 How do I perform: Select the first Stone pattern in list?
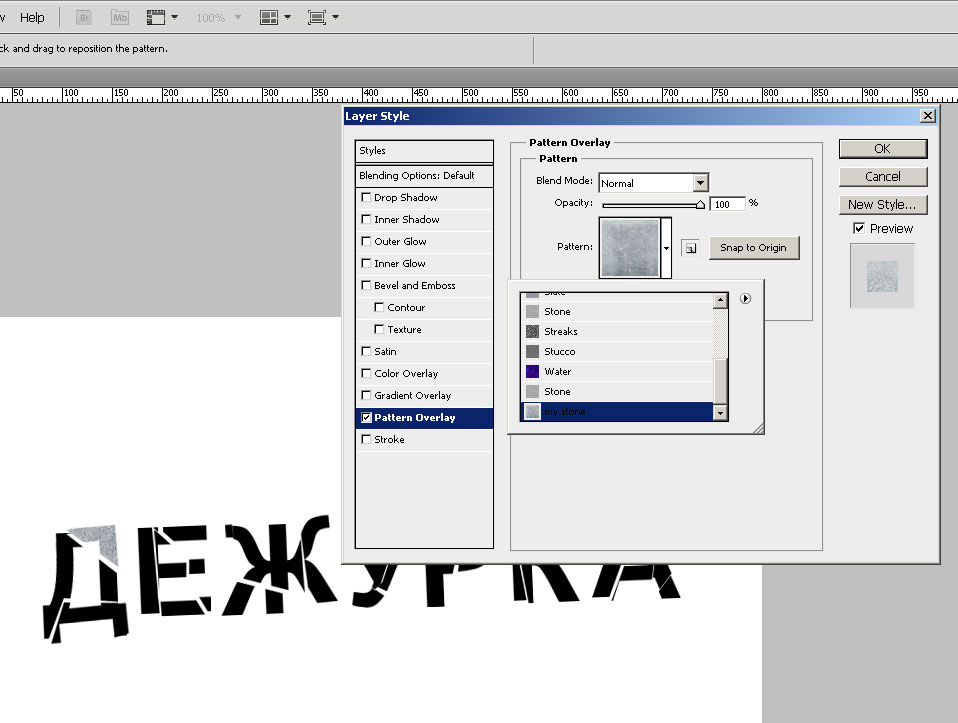click(x=617, y=312)
